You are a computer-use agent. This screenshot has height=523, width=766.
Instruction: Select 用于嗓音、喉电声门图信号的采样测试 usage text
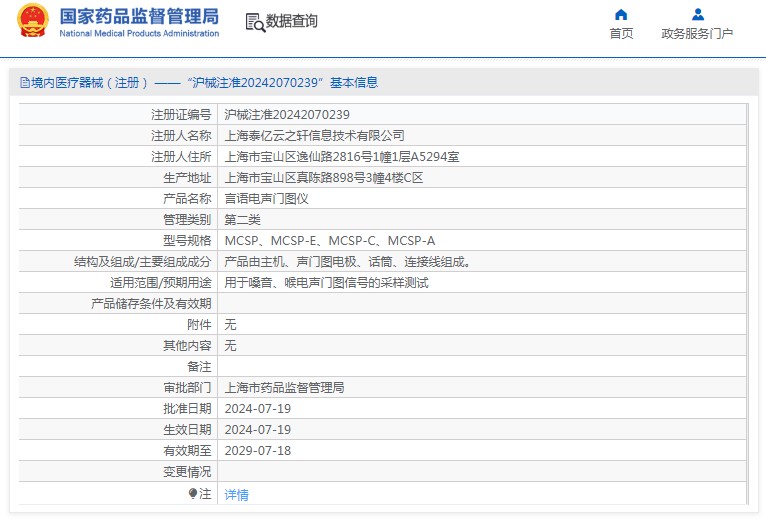326,282
